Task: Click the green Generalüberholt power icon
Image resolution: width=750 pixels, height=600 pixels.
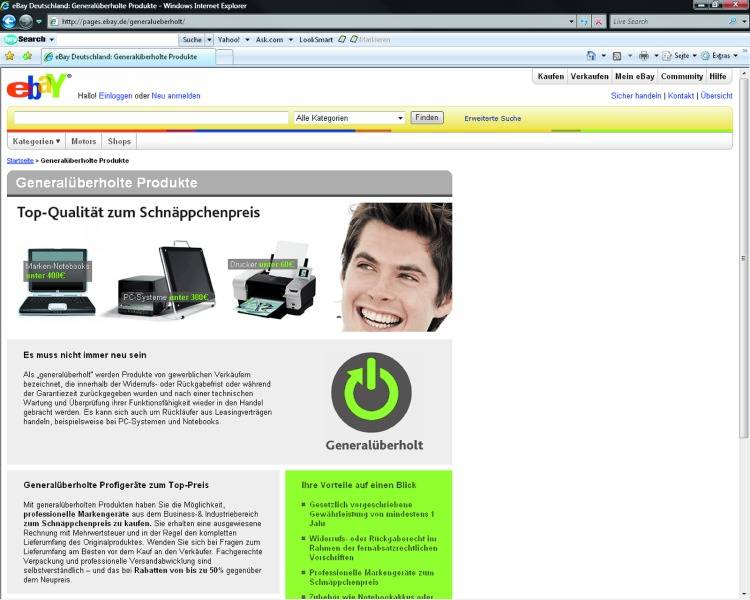Action: pyautogui.click(x=372, y=392)
